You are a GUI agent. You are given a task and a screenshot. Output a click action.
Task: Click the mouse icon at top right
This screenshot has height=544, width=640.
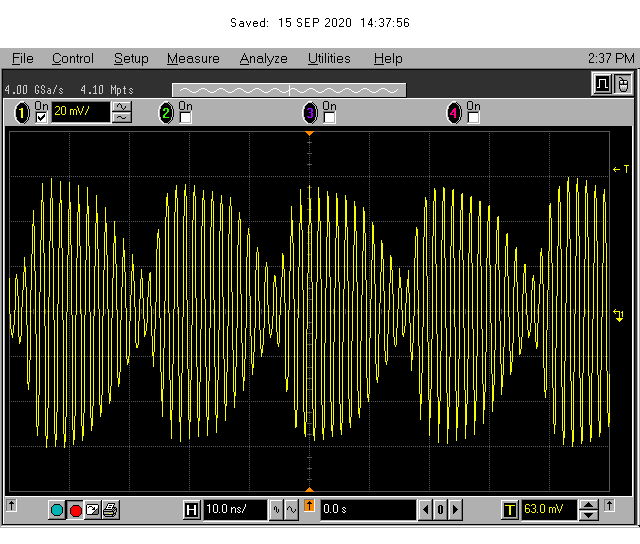(x=623, y=84)
